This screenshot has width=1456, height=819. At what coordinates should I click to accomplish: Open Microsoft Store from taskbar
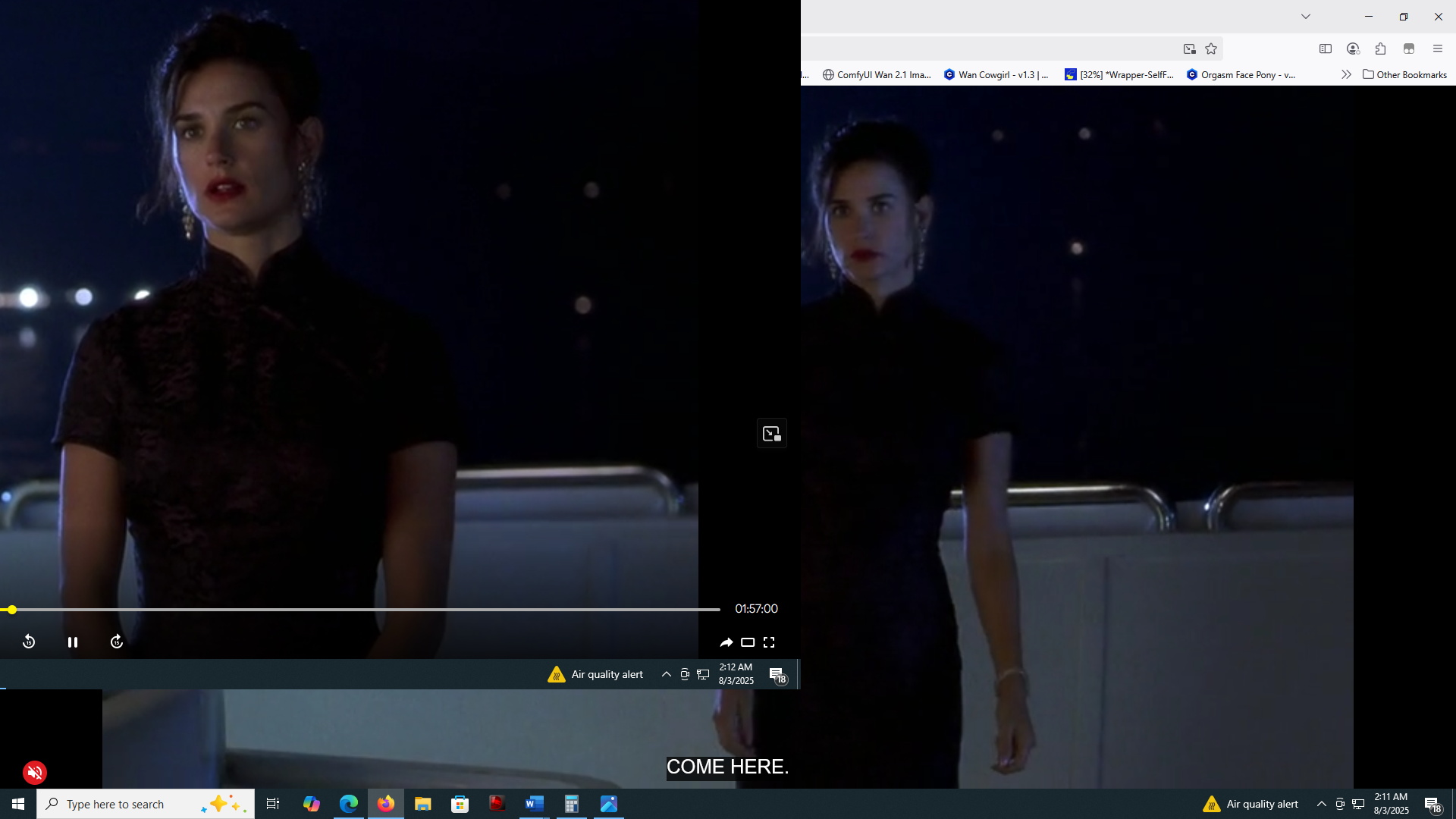coord(460,804)
